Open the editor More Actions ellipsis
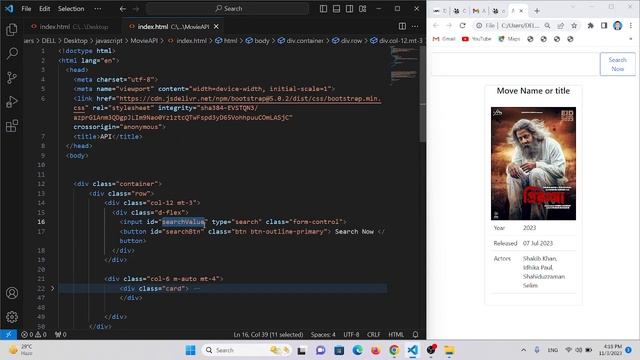This screenshot has height=360, width=640. click(415, 27)
